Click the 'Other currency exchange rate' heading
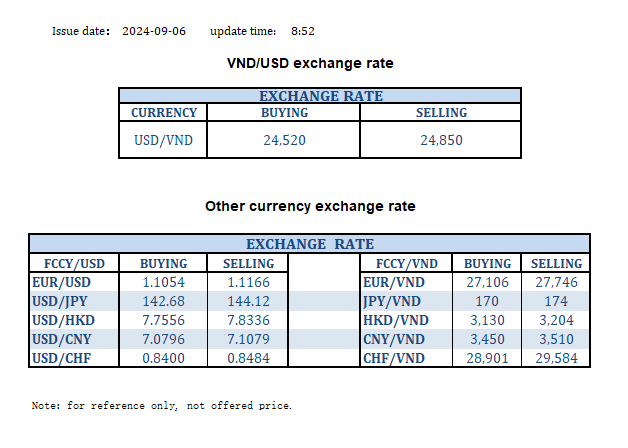The image size is (628, 448). pyautogui.click(x=310, y=206)
